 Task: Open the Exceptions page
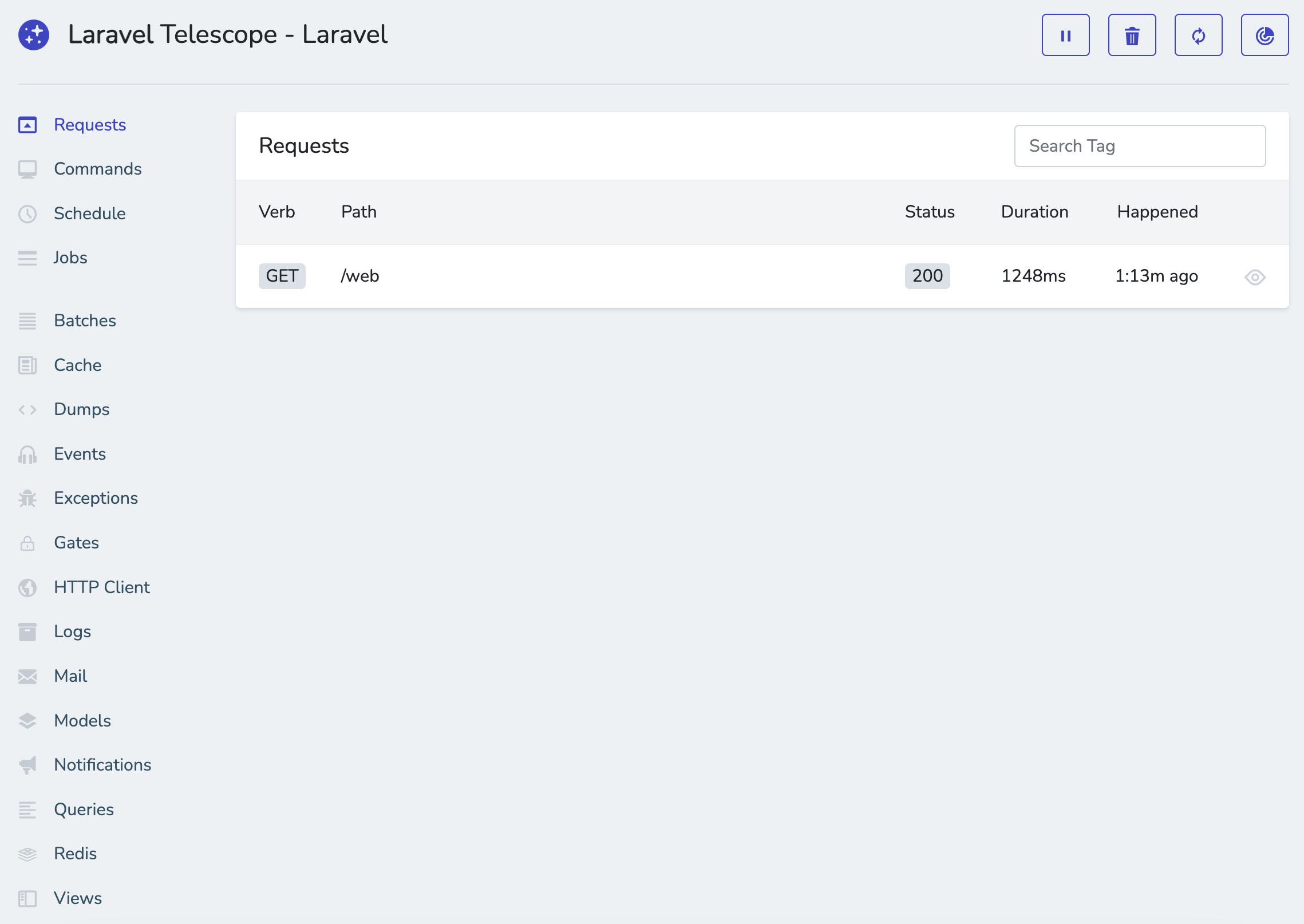pyautogui.click(x=96, y=498)
